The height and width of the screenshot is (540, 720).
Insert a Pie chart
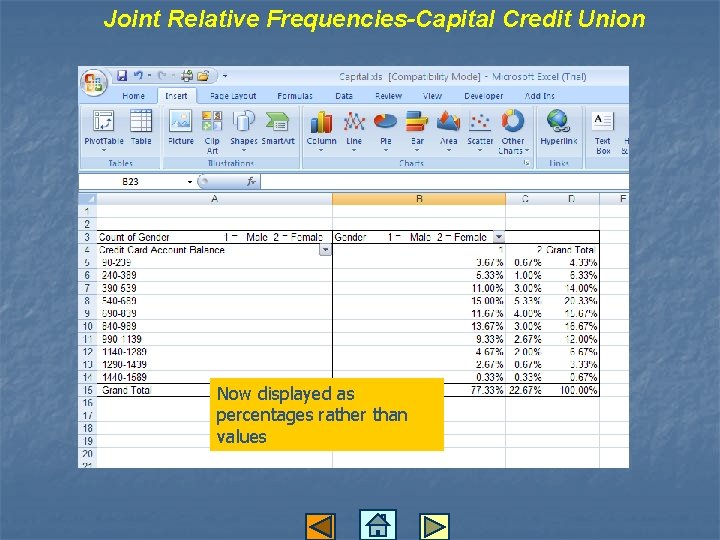[x=386, y=130]
